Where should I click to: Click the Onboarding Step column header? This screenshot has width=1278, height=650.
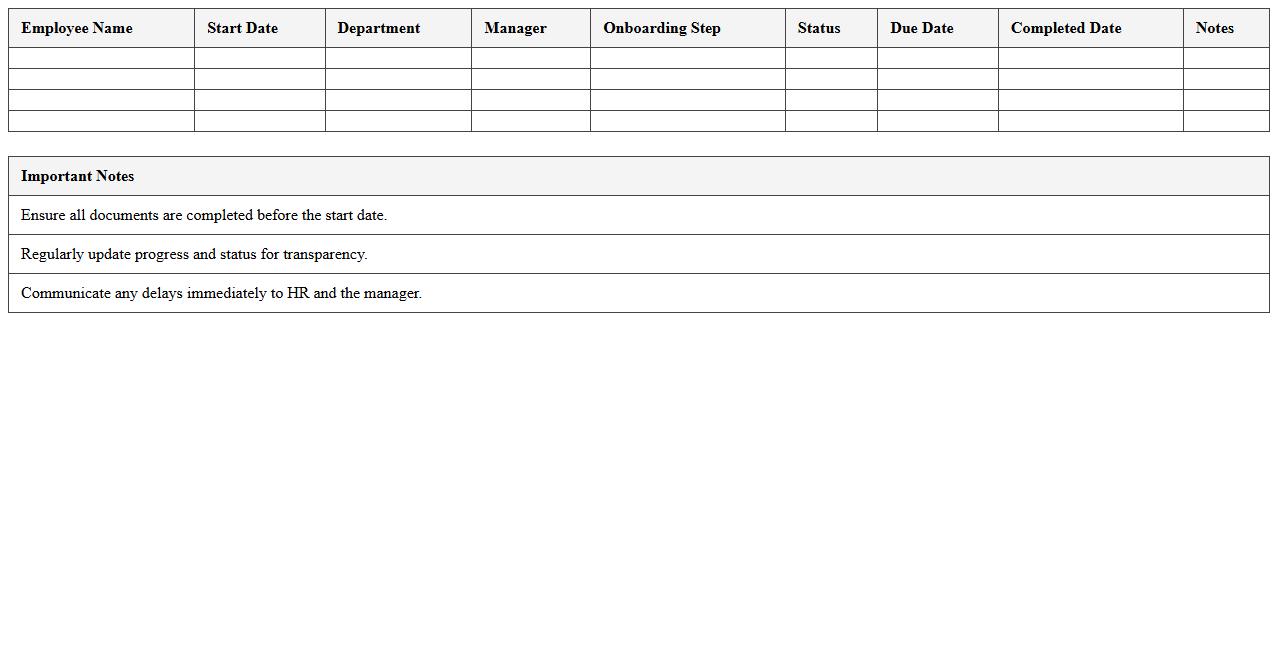(662, 28)
